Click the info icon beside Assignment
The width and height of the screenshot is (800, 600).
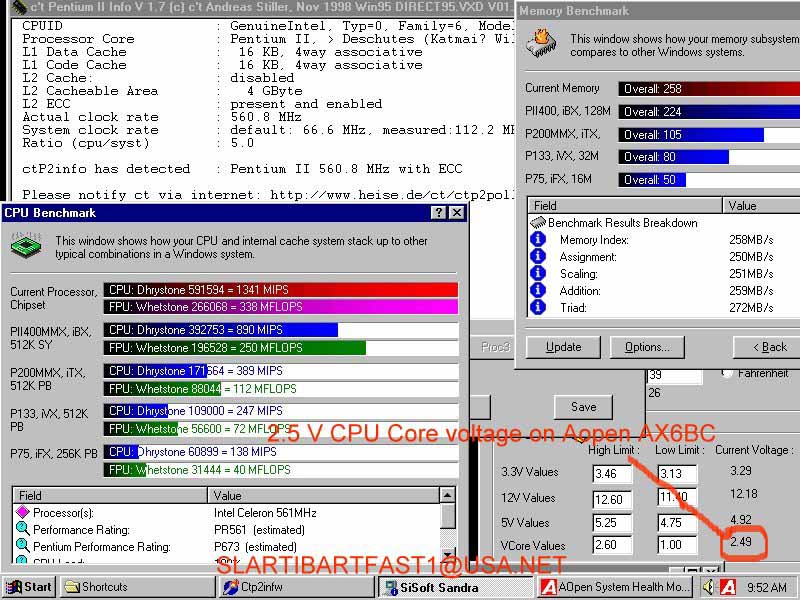click(x=538, y=256)
